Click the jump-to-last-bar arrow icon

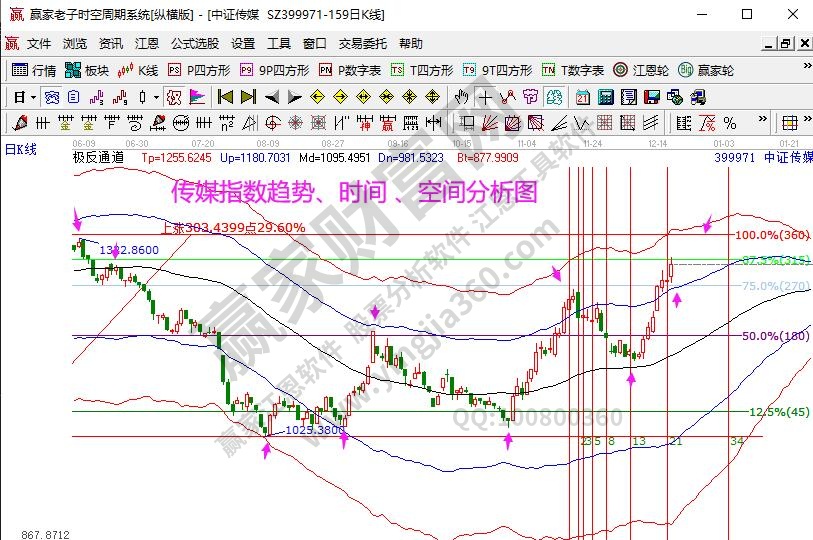[248, 97]
